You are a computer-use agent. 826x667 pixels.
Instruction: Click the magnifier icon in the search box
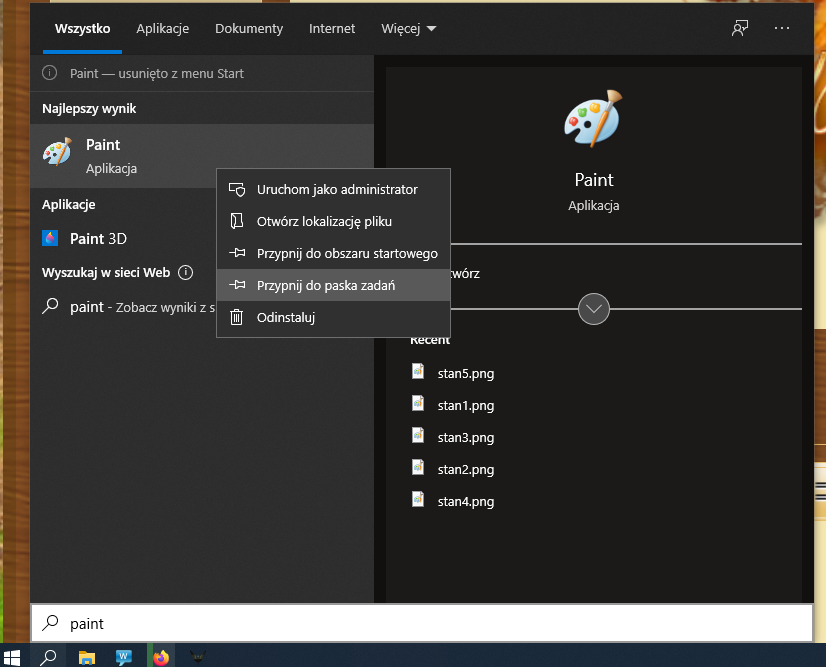tap(50, 623)
